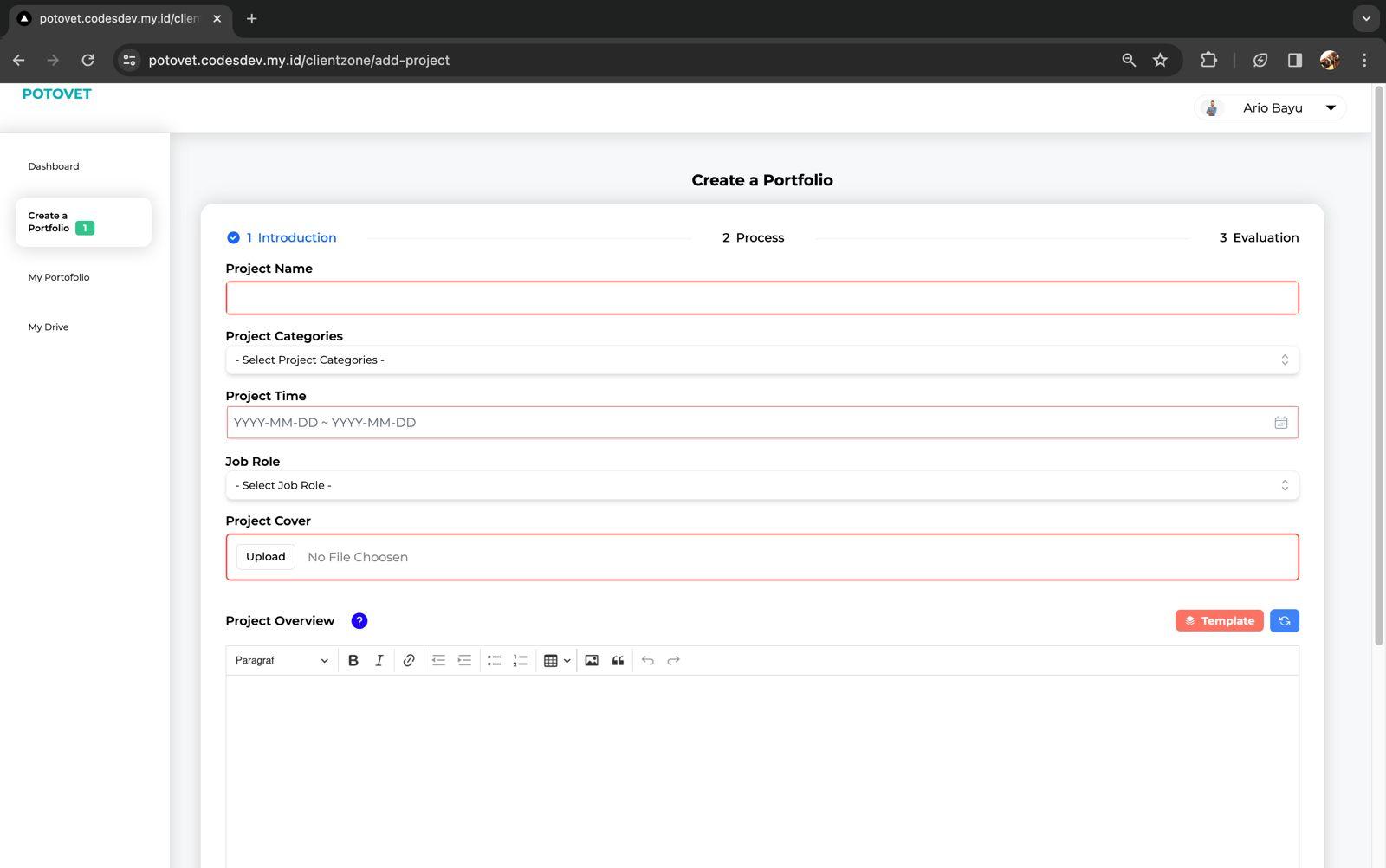Viewport: 1386px width, 868px height.
Task: Insert a bulleted list
Action: click(494, 660)
